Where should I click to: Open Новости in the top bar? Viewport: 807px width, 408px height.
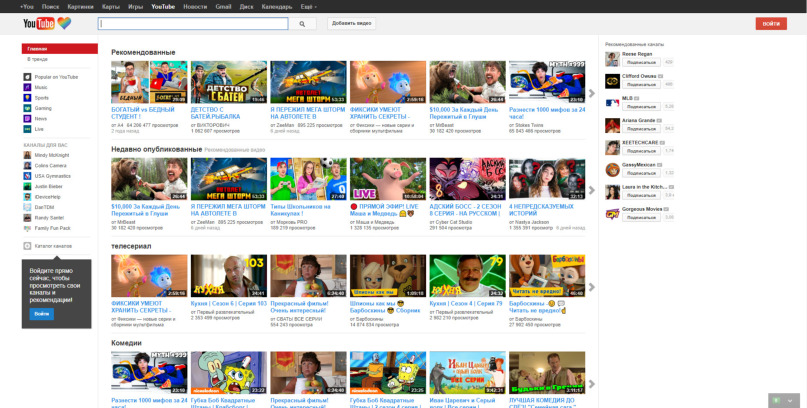click(195, 7)
